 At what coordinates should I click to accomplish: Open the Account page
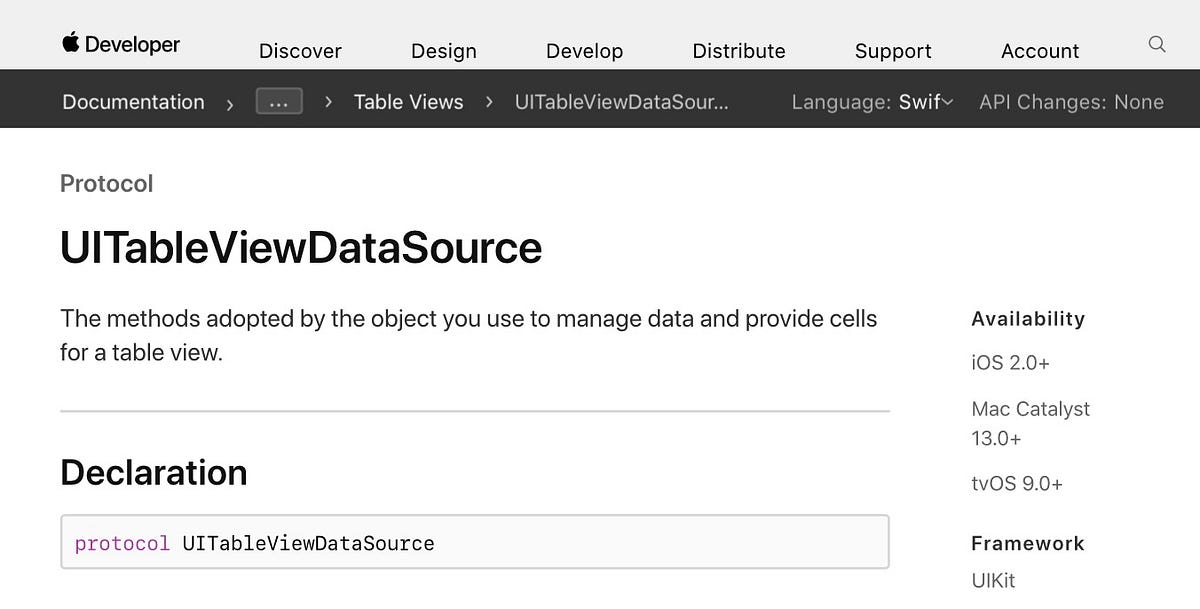pyautogui.click(x=1040, y=51)
